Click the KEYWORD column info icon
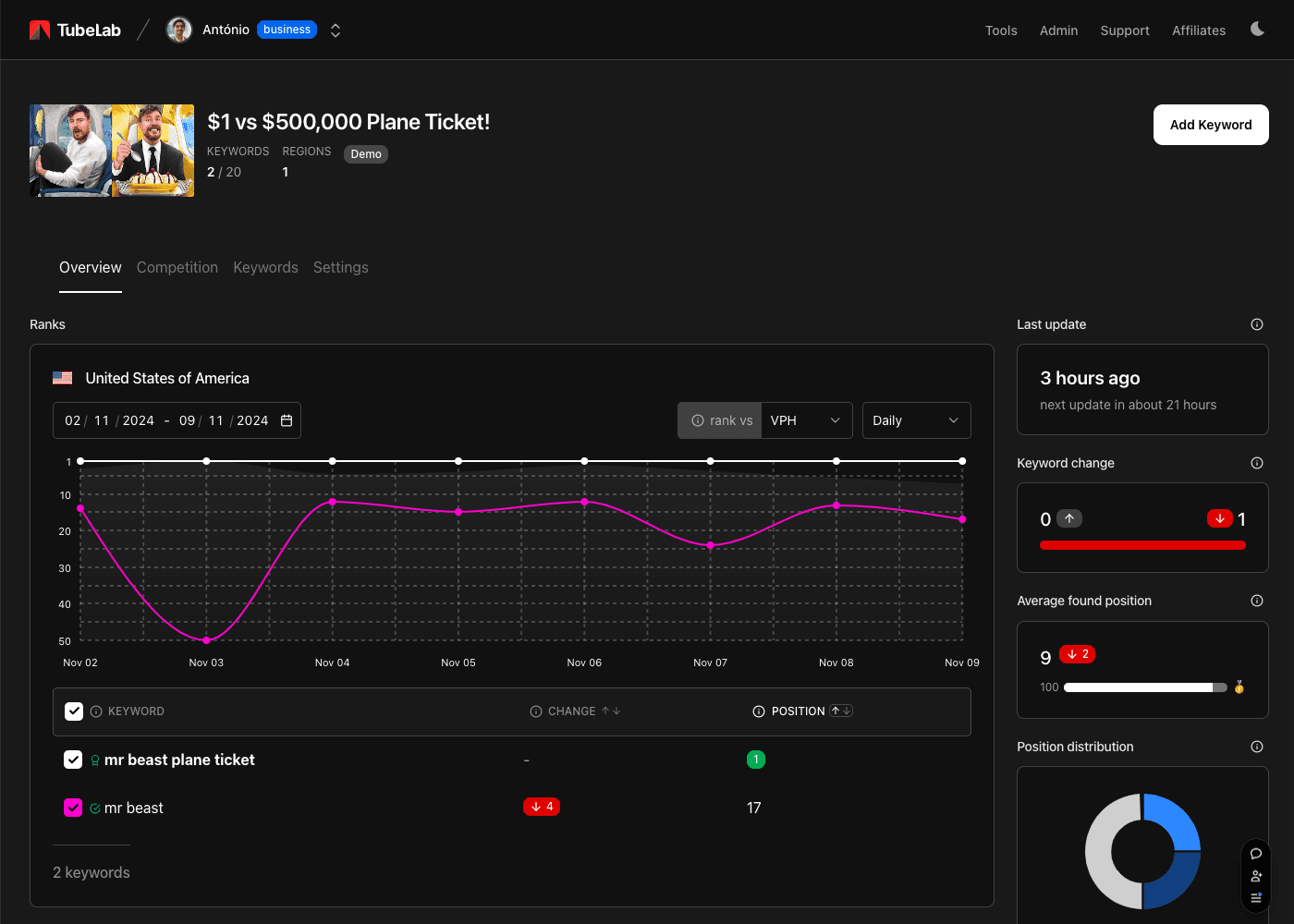 tap(96, 711)
